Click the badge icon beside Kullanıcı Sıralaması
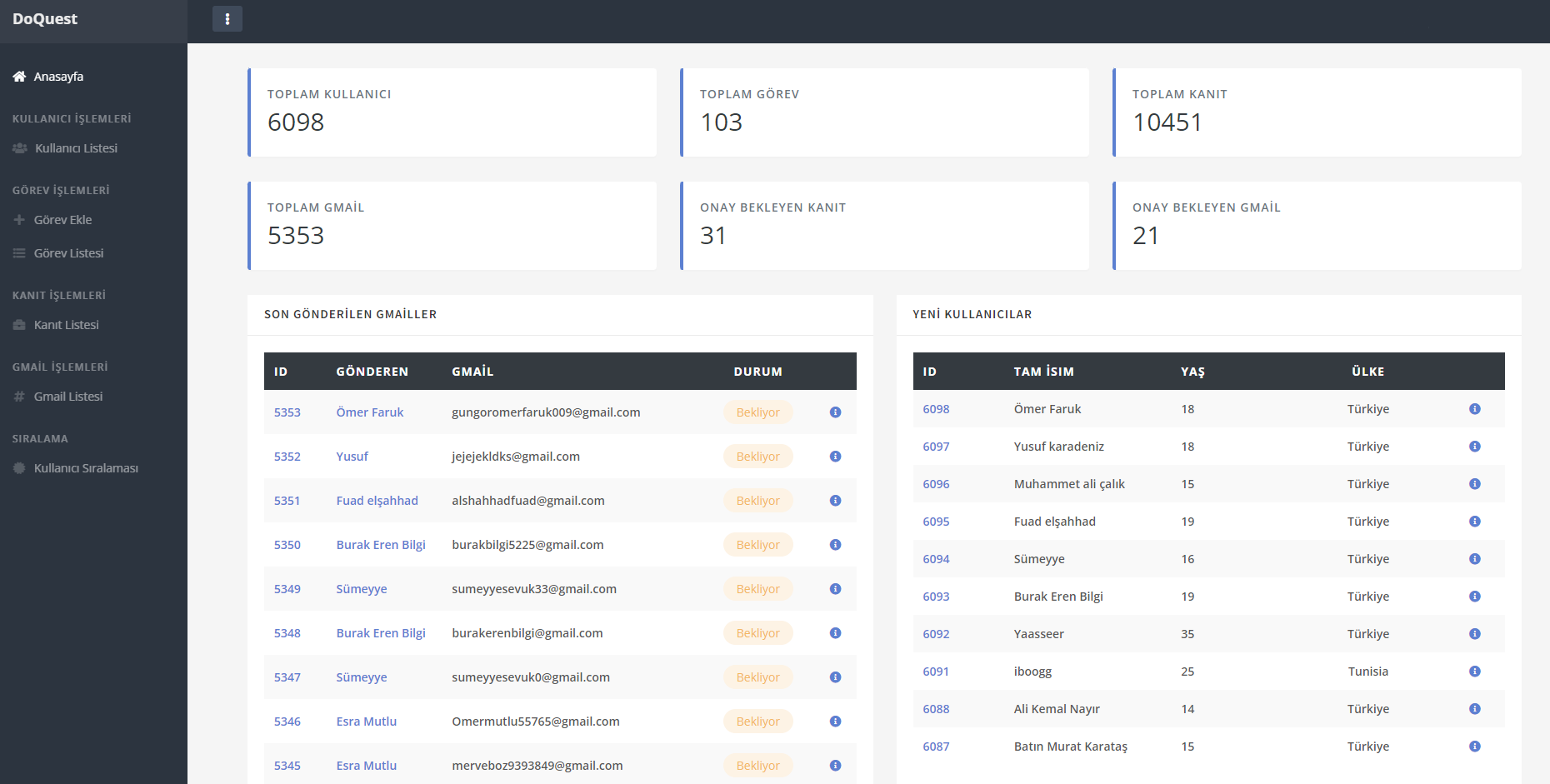1550x784 pixels. coord(19,468)
